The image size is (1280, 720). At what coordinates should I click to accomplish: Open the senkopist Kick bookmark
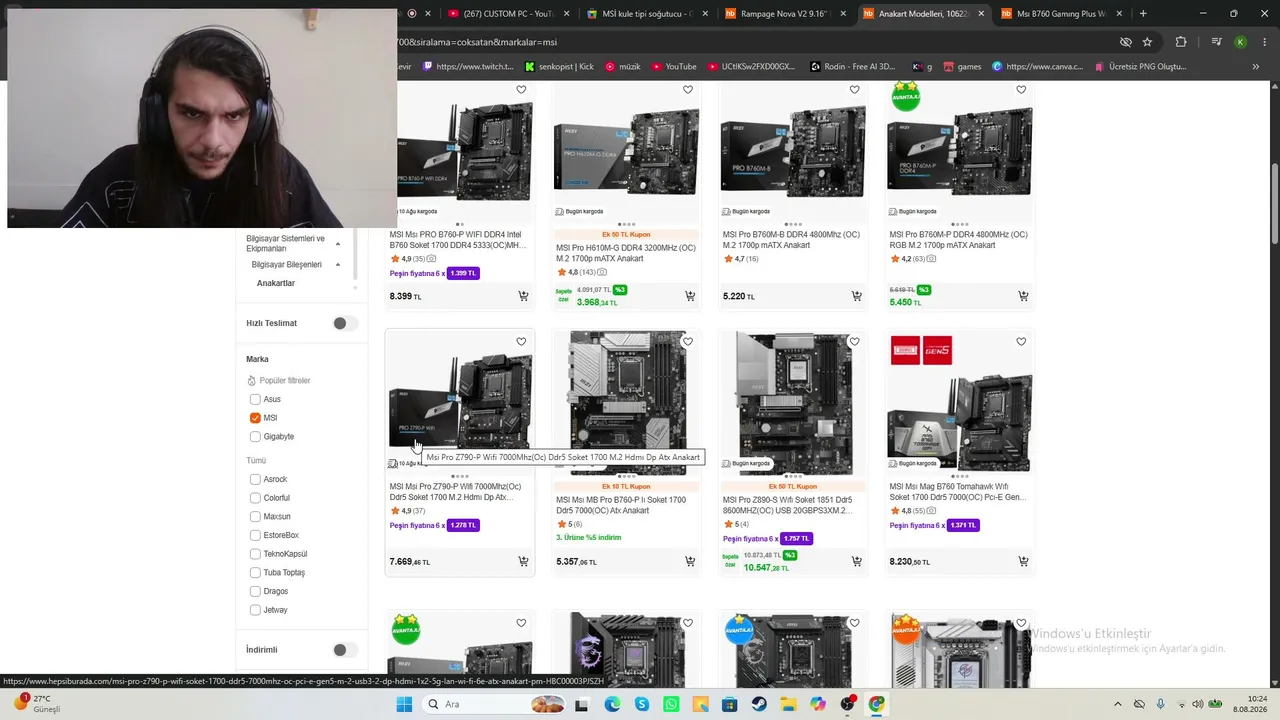559,67
